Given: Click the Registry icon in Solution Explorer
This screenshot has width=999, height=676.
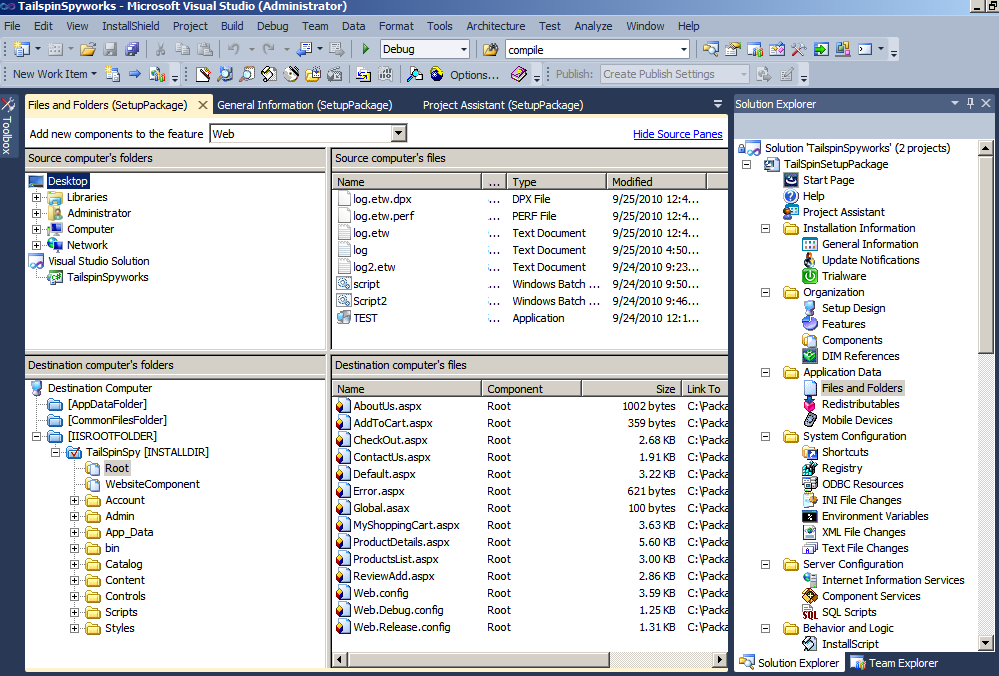Looking at the screenshot, I should tap(810, 468).
